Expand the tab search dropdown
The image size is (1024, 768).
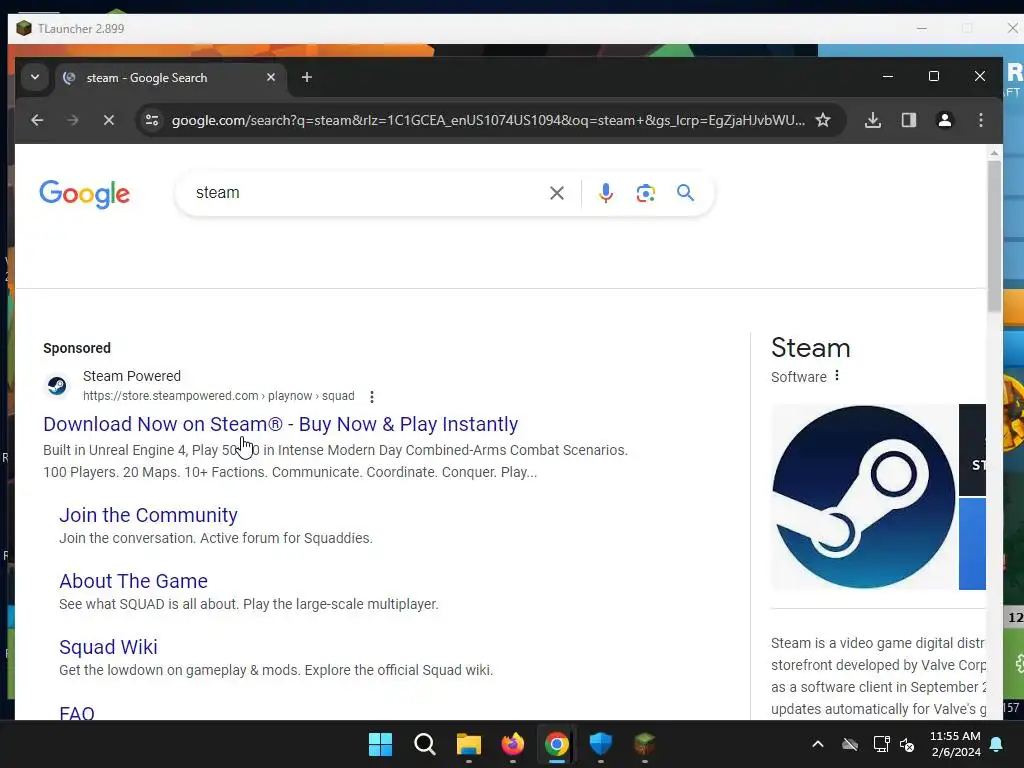(x=35, y=77)
